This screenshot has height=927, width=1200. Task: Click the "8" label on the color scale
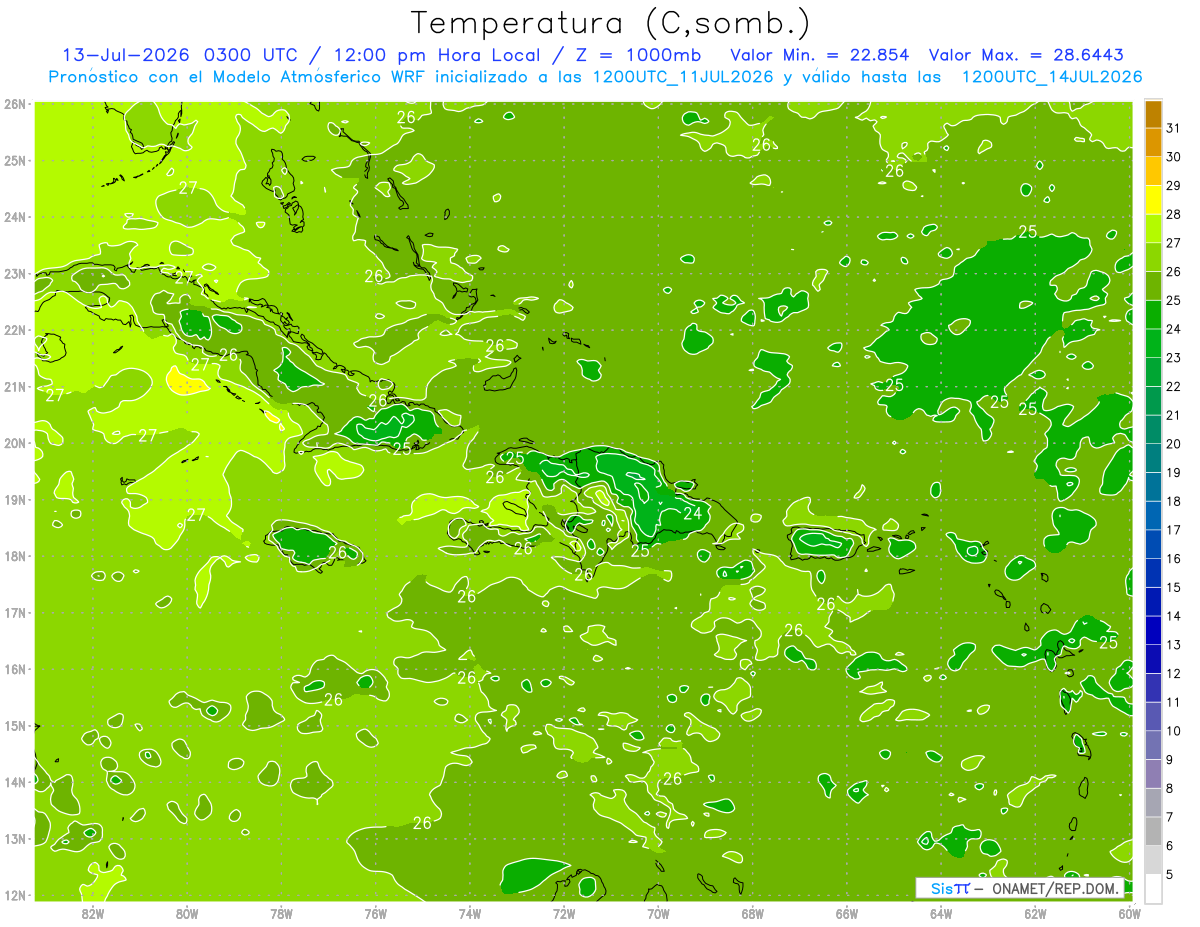[x=1170, y=788]
